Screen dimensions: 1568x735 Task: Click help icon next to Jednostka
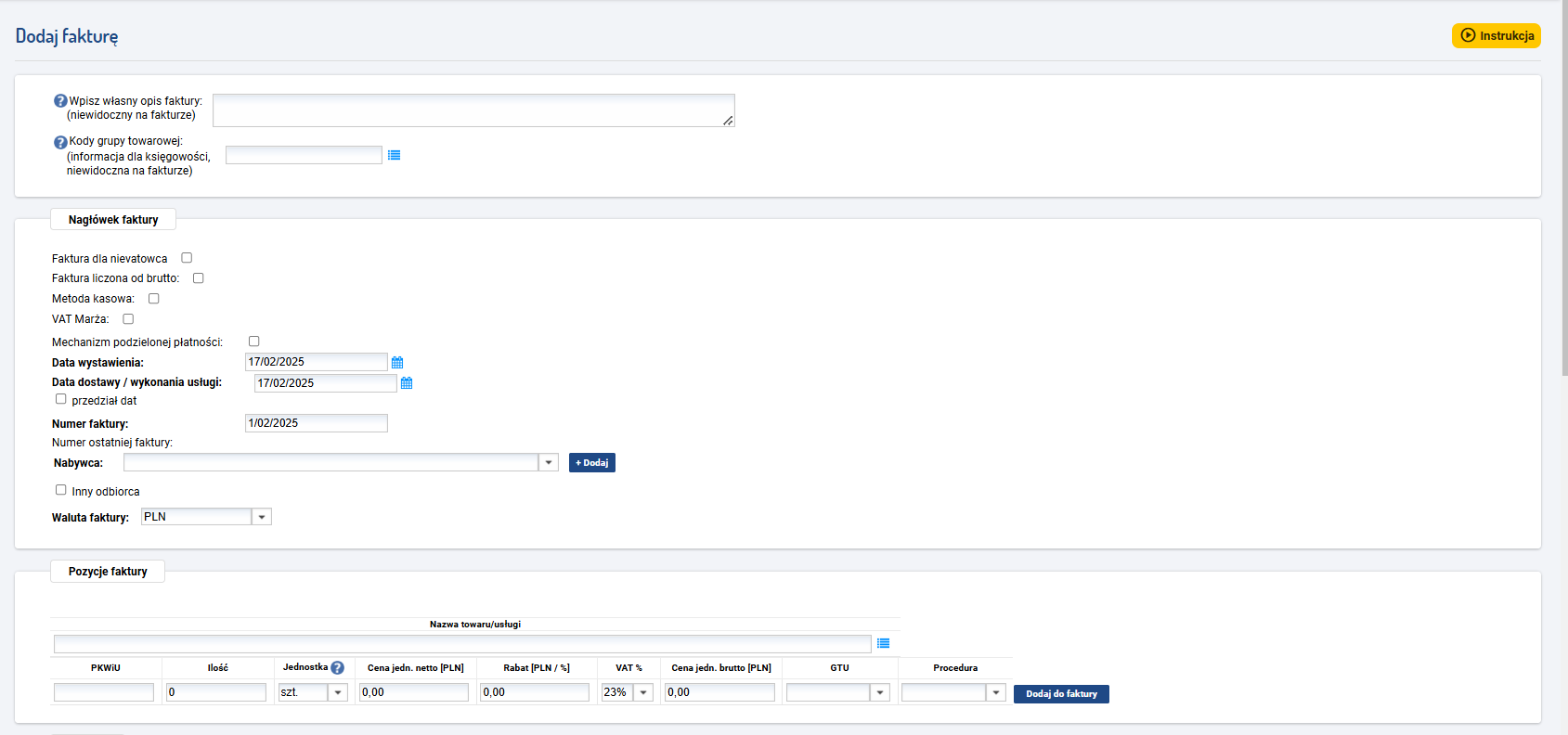pos(337,668)
